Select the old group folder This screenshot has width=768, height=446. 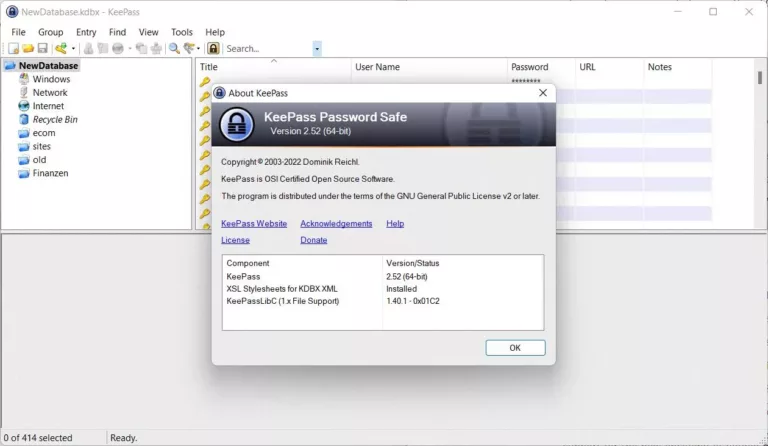pyautogui.click(x=39, y=160)
